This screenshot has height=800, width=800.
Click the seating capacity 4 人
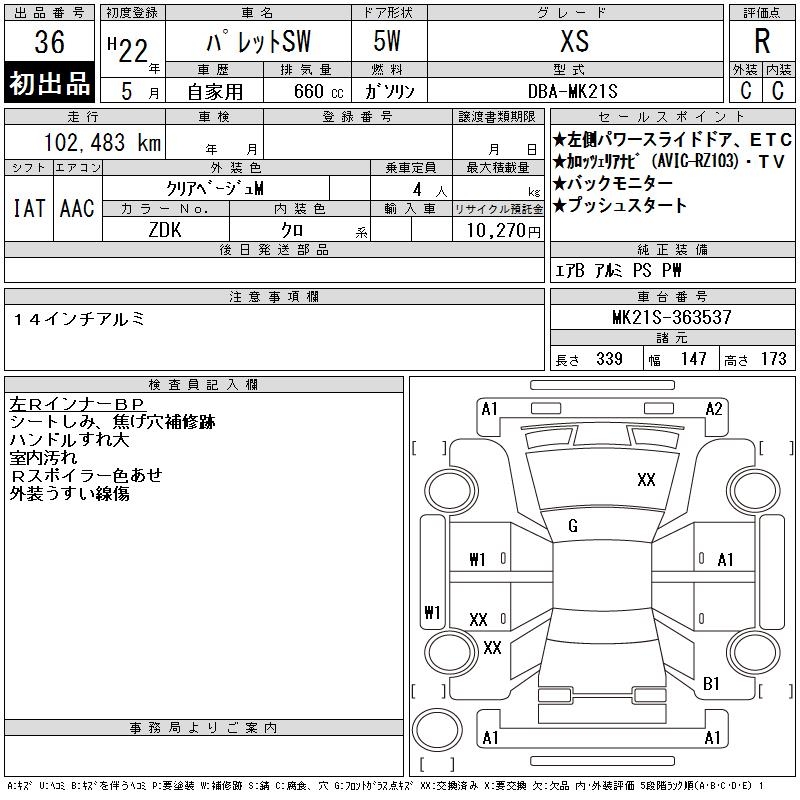(430, 190)
